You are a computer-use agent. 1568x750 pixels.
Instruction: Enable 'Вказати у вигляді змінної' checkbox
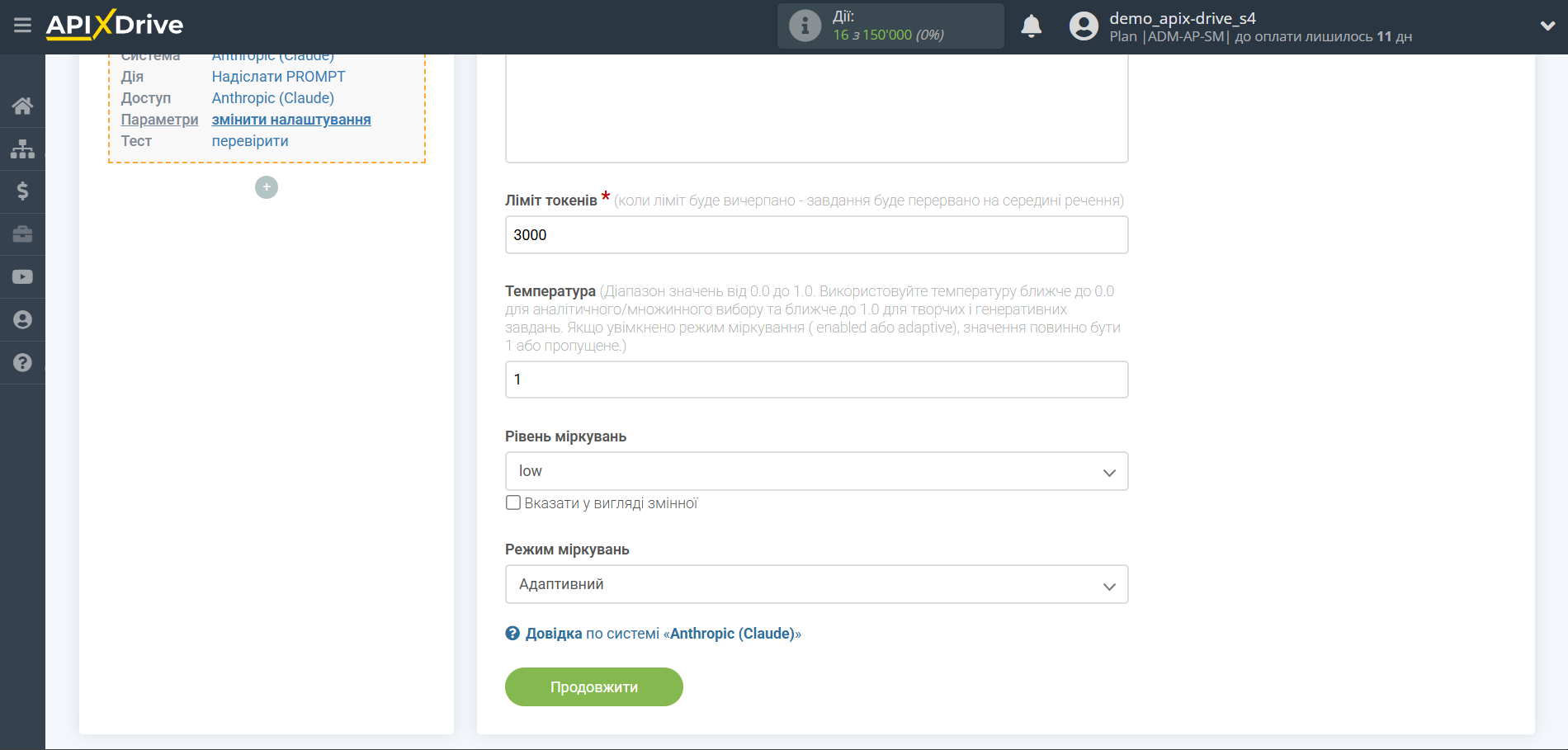click(x=513, y=502)
